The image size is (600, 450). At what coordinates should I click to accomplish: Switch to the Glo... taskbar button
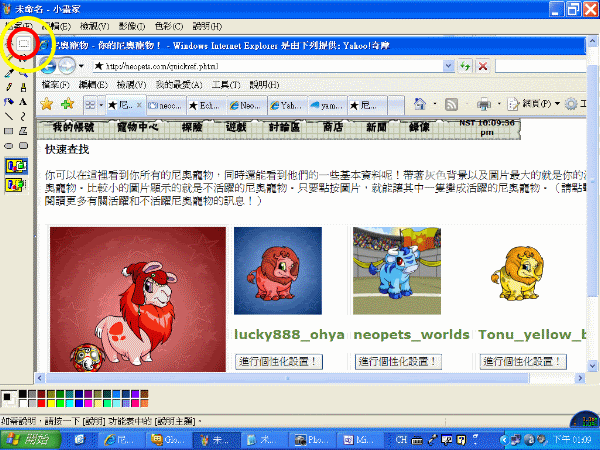click(x=168, y=440)
